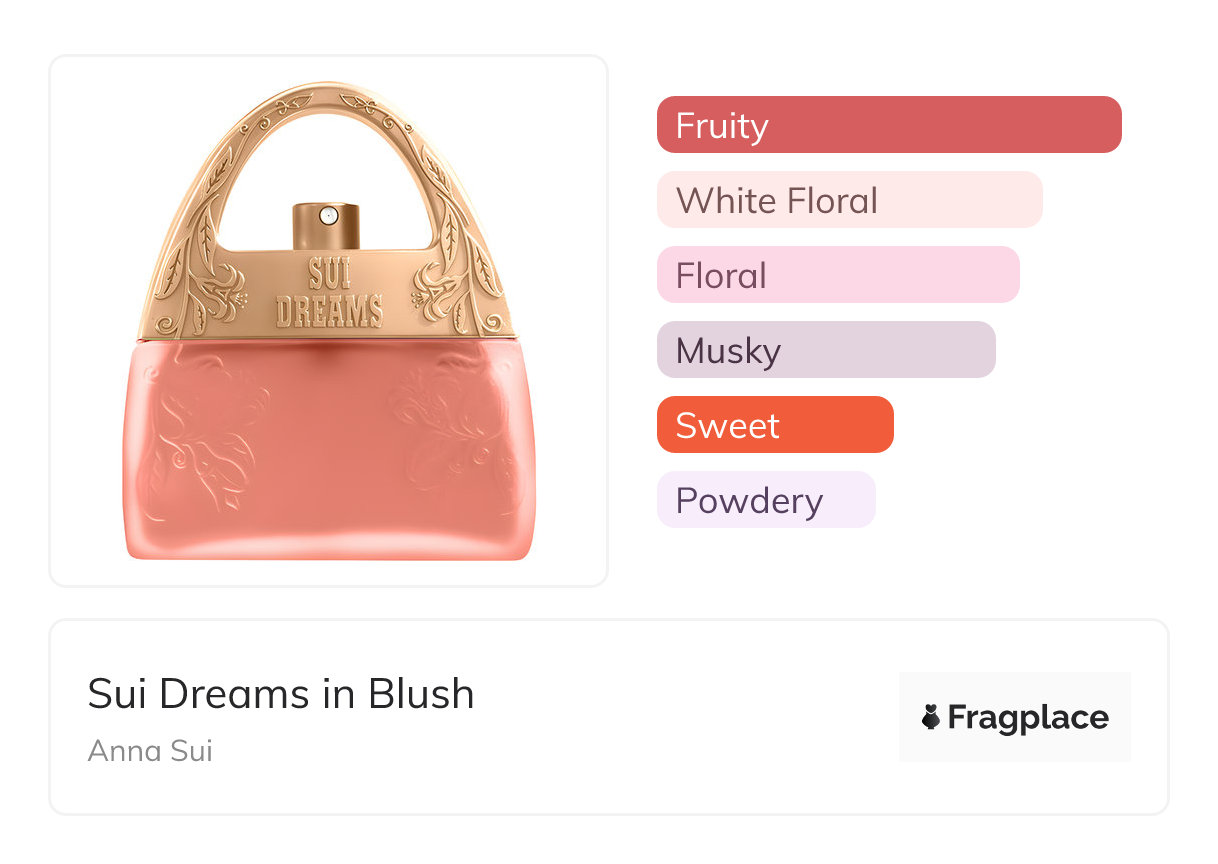Select the White Floral accord bar
Viewport: 1218px width, 864px height.
click(849, 200)
